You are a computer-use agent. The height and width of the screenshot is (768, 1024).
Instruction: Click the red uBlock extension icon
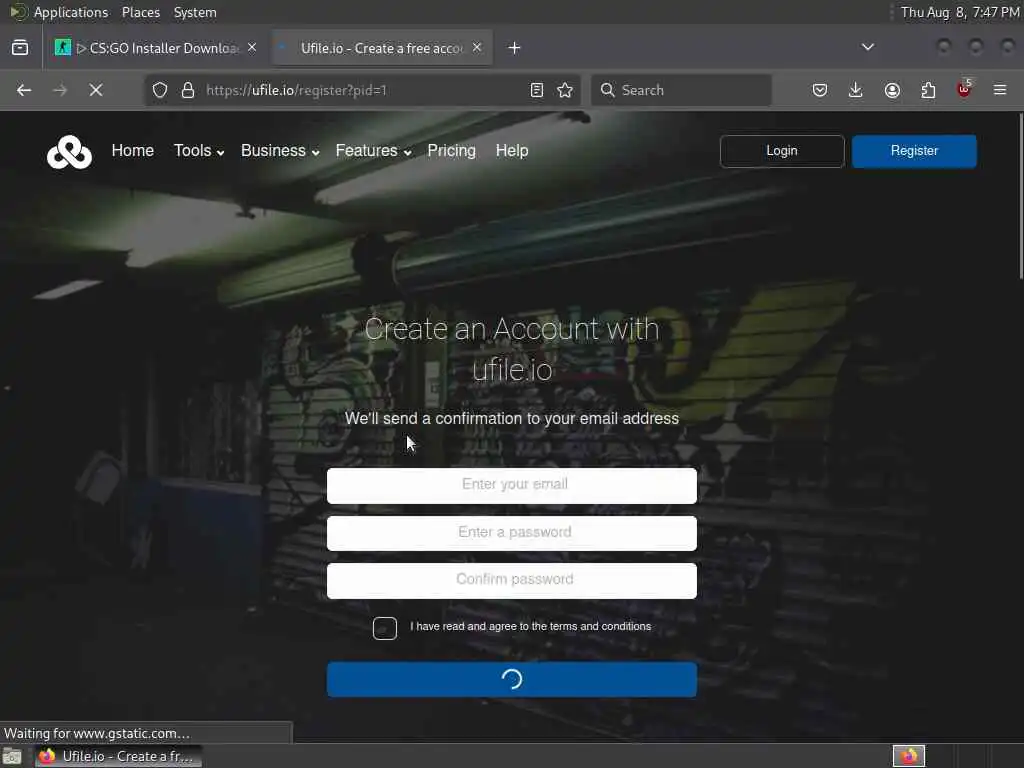pos(964,89)
